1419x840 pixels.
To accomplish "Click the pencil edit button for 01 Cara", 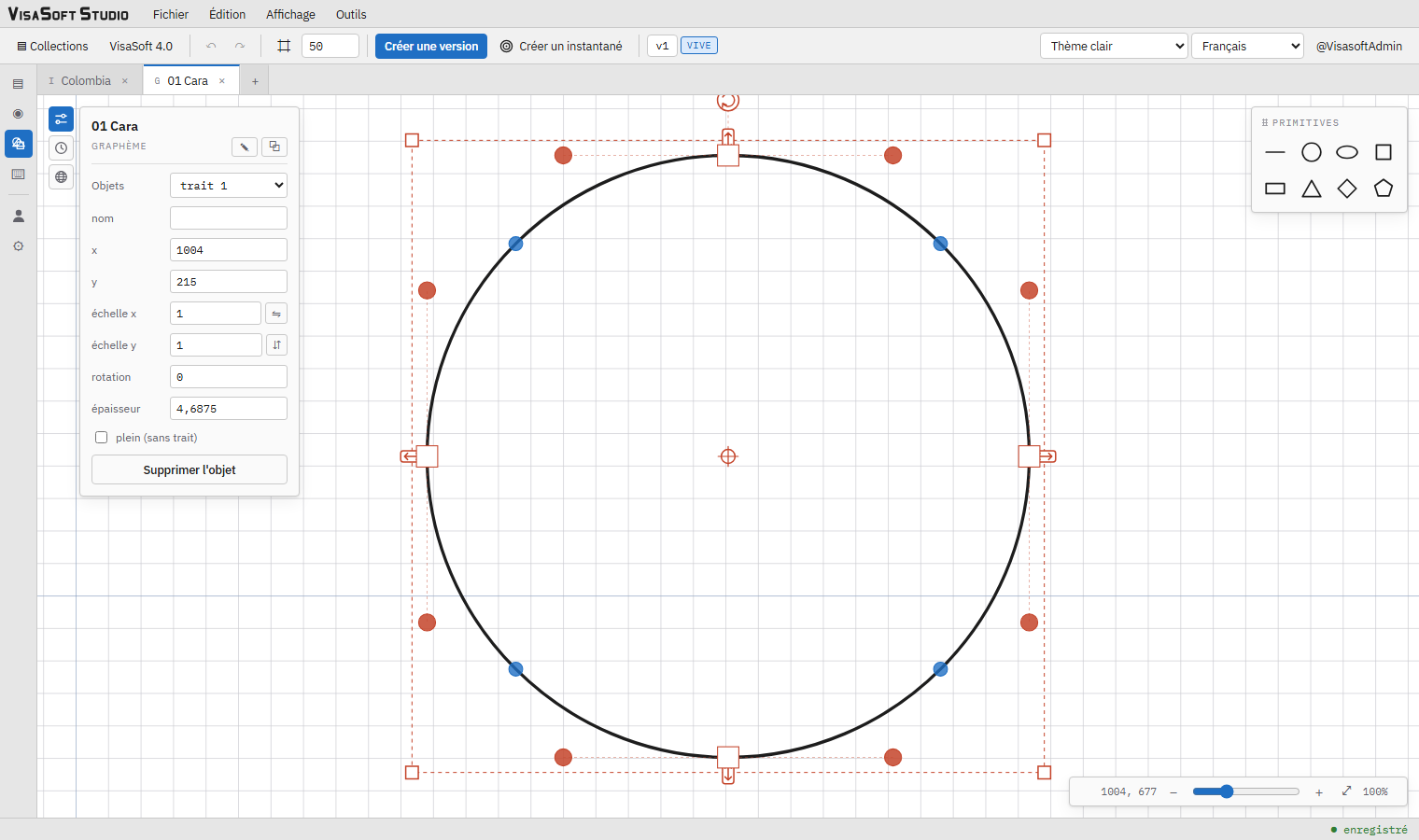I will click(245, 147).
